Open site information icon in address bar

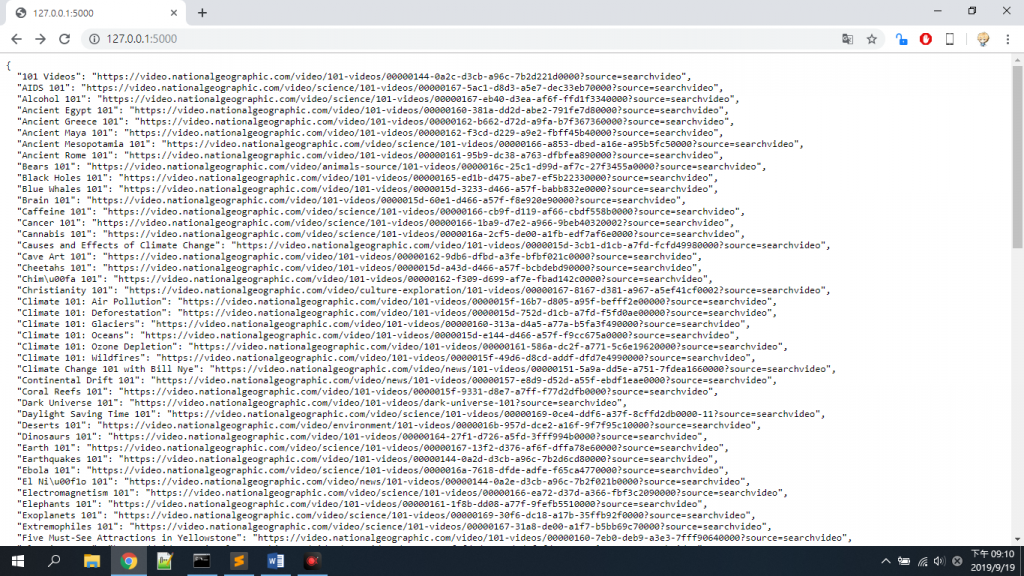pyautogui.click(x=94, y=39)
